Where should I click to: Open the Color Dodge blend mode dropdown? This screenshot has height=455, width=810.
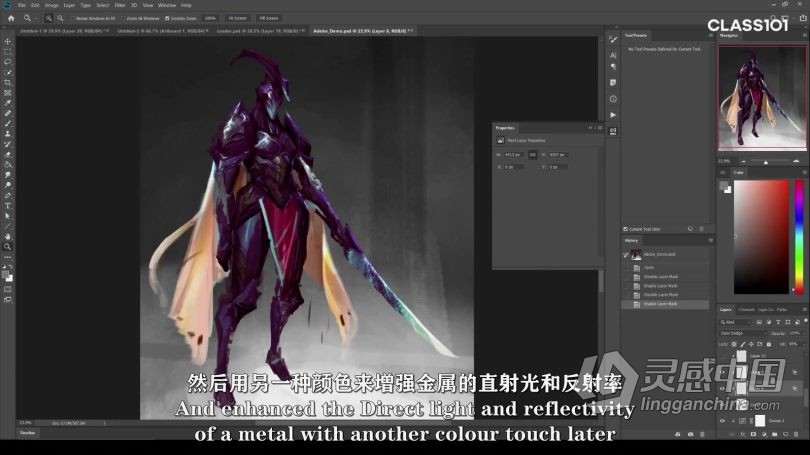(x=743, y=334)
